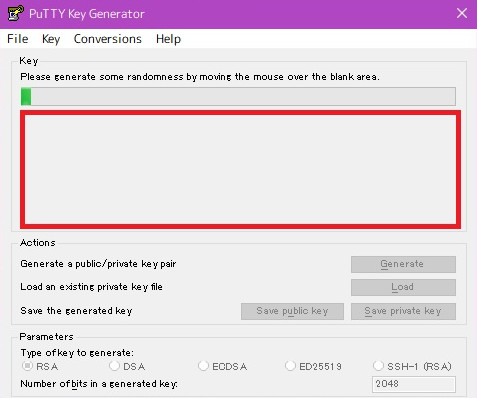Click the Load button
Screen dimensions: 477x398
coord(403,287)
